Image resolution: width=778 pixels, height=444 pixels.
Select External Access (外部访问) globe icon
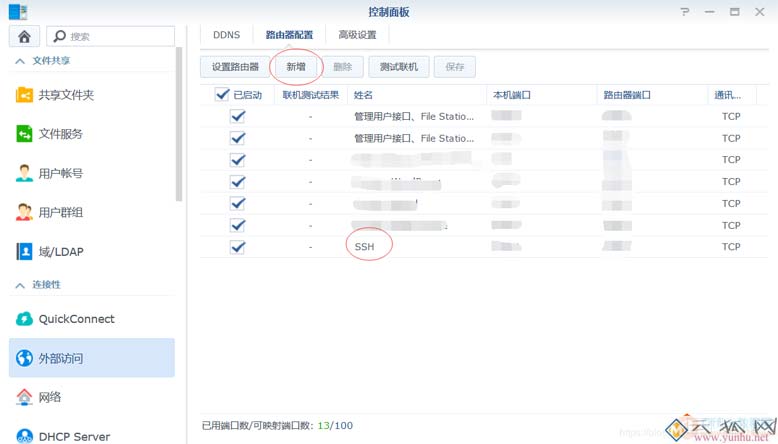click(24, 358)
